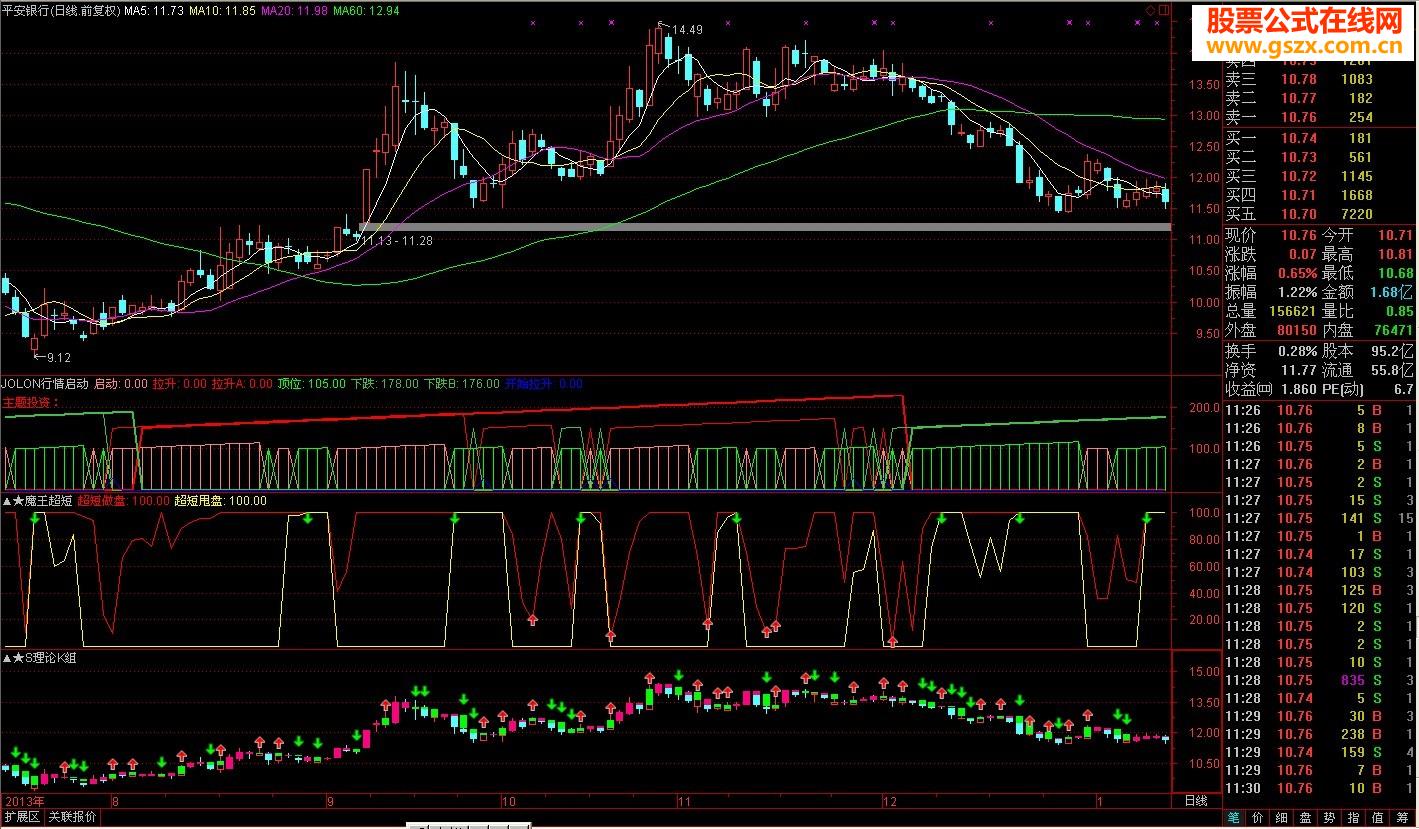Click the 下跌: 178.00 indicator value

[385, 384]
